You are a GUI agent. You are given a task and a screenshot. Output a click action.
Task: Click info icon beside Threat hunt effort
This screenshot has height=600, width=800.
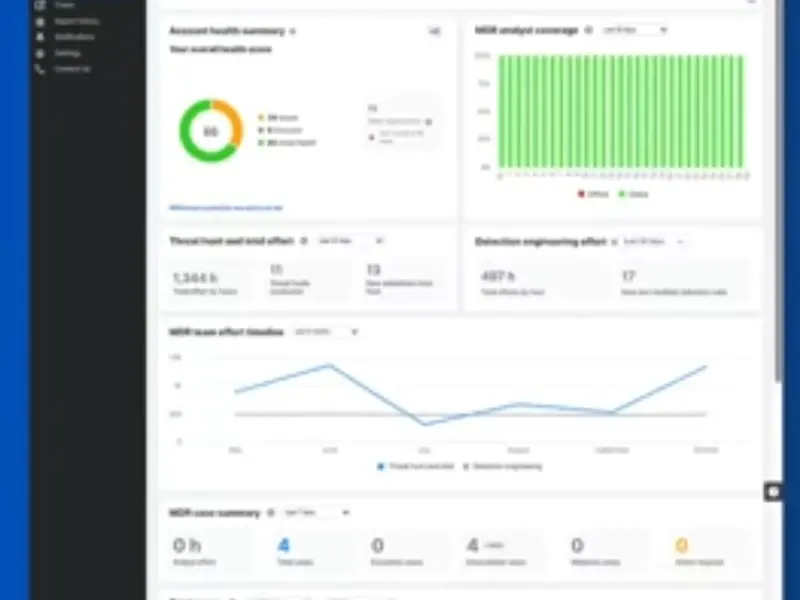point(303,241)
